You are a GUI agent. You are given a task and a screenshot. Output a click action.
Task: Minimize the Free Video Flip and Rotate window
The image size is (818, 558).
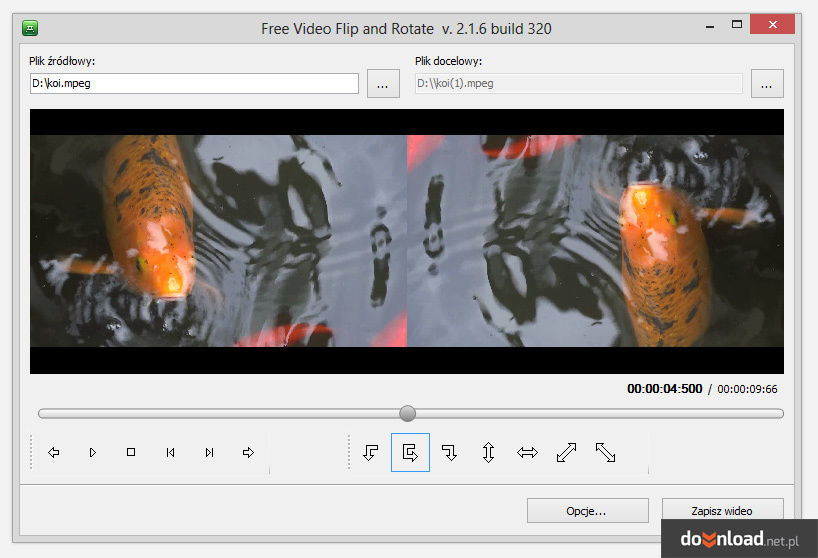tap(710, 26)
